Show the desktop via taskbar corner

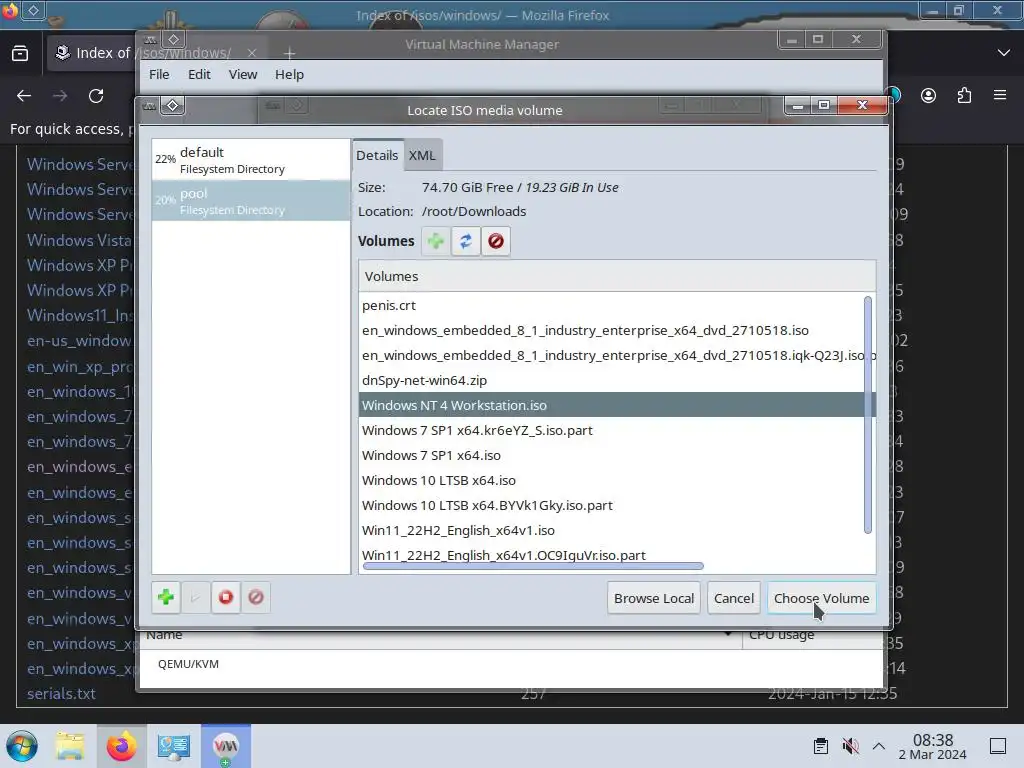[x=998, y=746]
